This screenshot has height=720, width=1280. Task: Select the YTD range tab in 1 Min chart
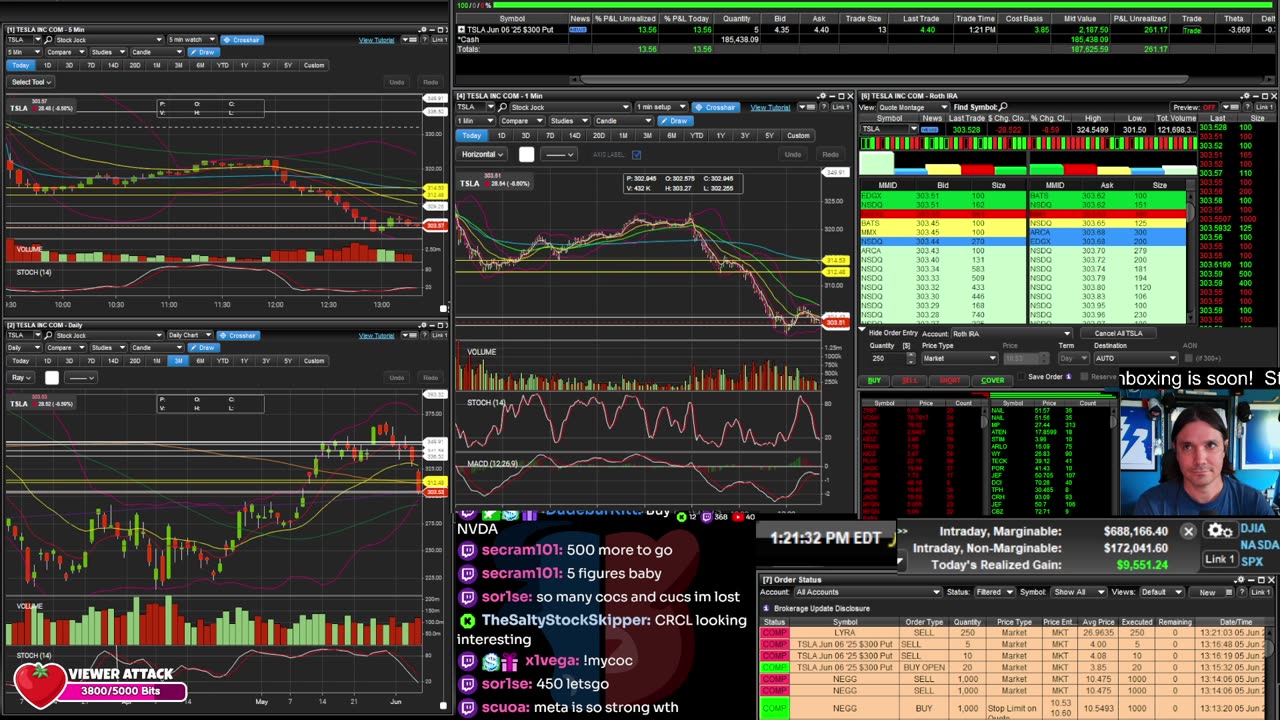pyautogui.click(x=696, y=135)
